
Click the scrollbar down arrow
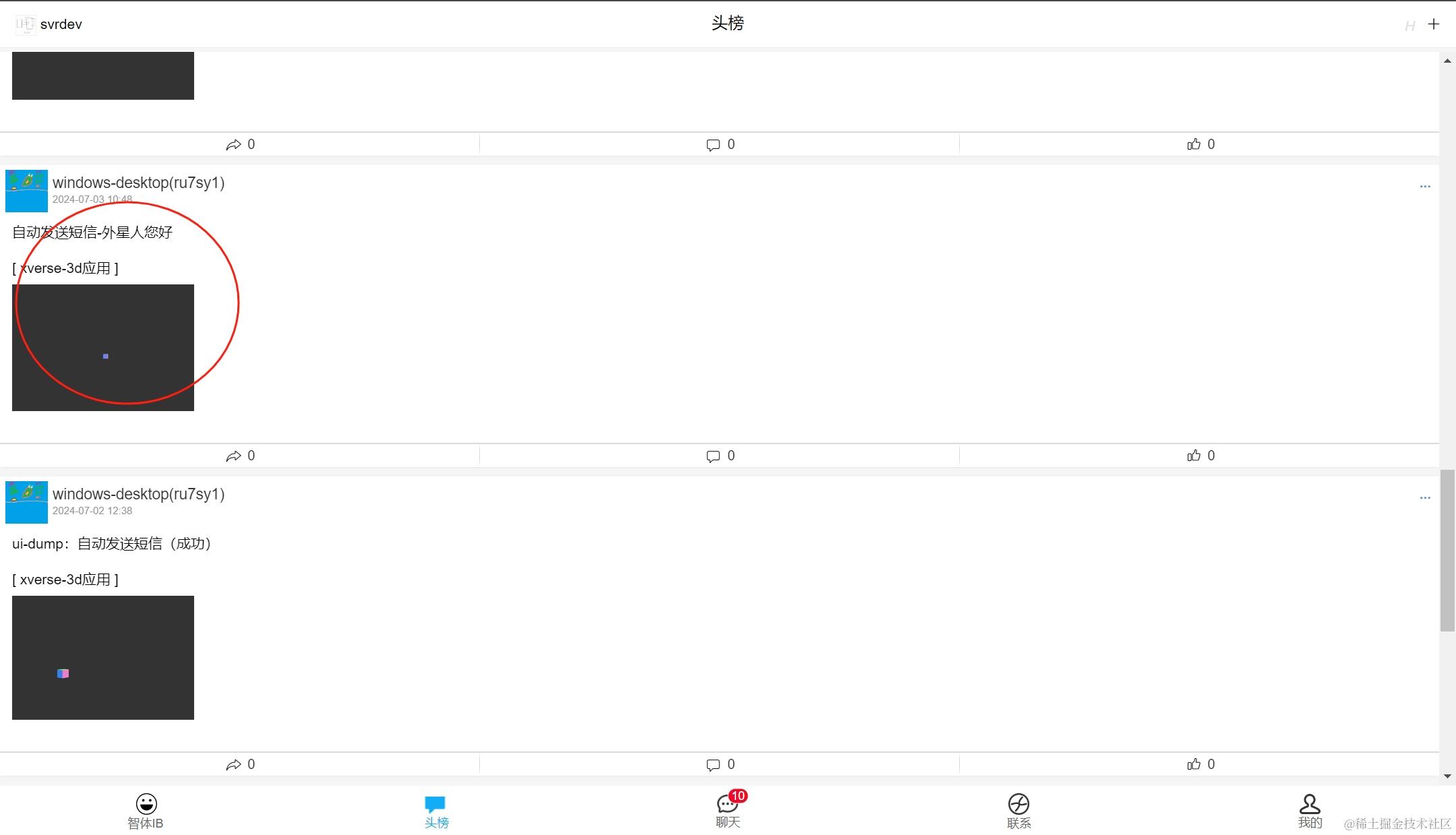tap(1447, 776)
